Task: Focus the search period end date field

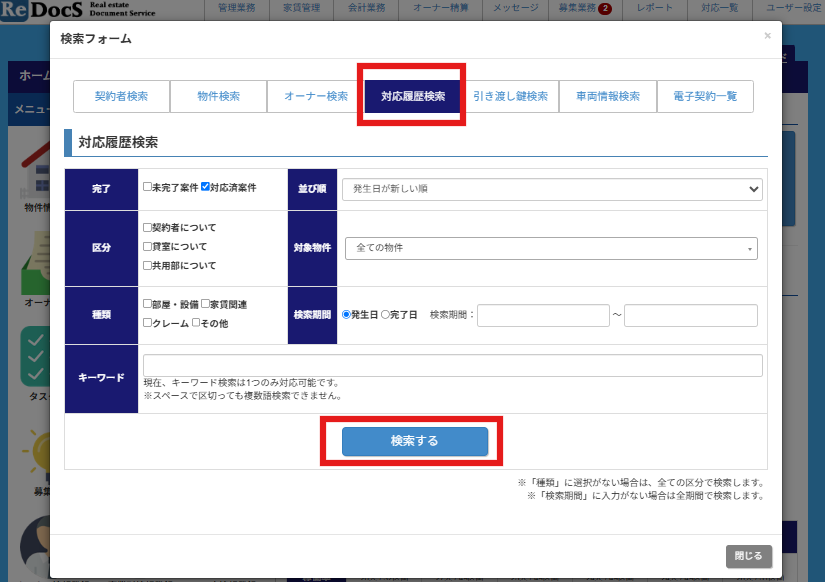Action: [691, 315]
